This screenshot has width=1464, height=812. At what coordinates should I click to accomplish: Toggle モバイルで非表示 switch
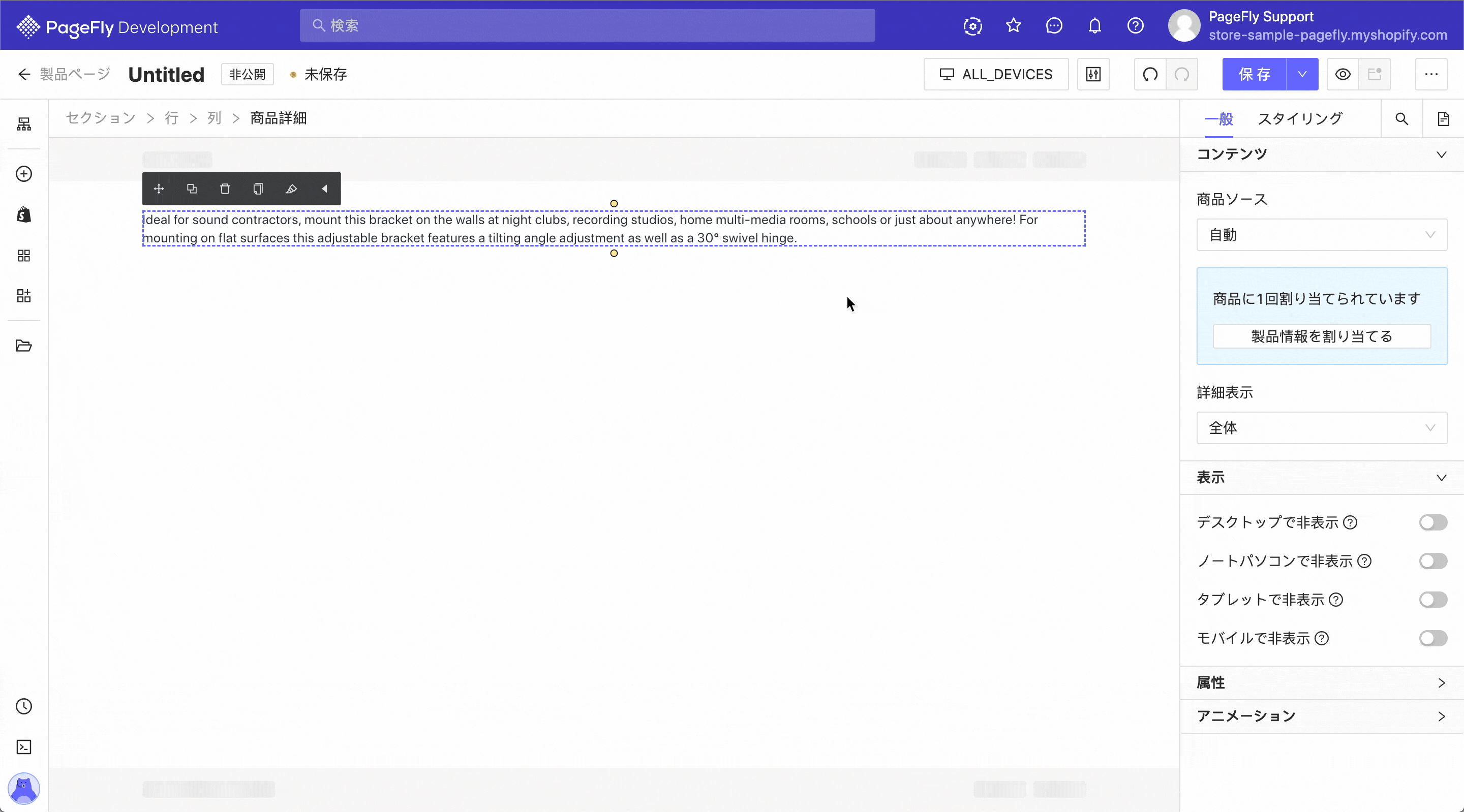tap(1433, 638)
